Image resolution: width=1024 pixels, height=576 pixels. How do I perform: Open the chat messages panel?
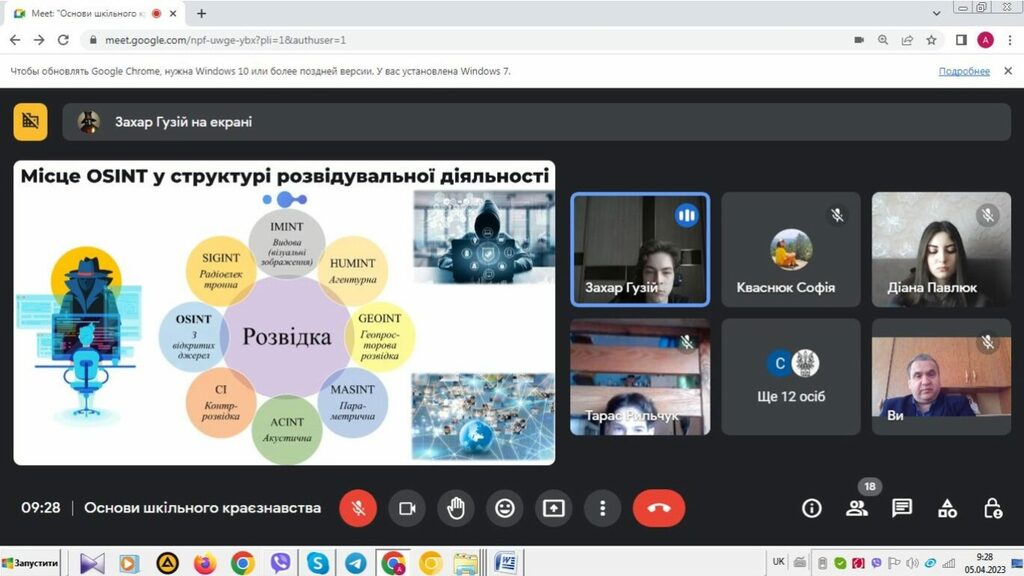(x=902, y=508)
